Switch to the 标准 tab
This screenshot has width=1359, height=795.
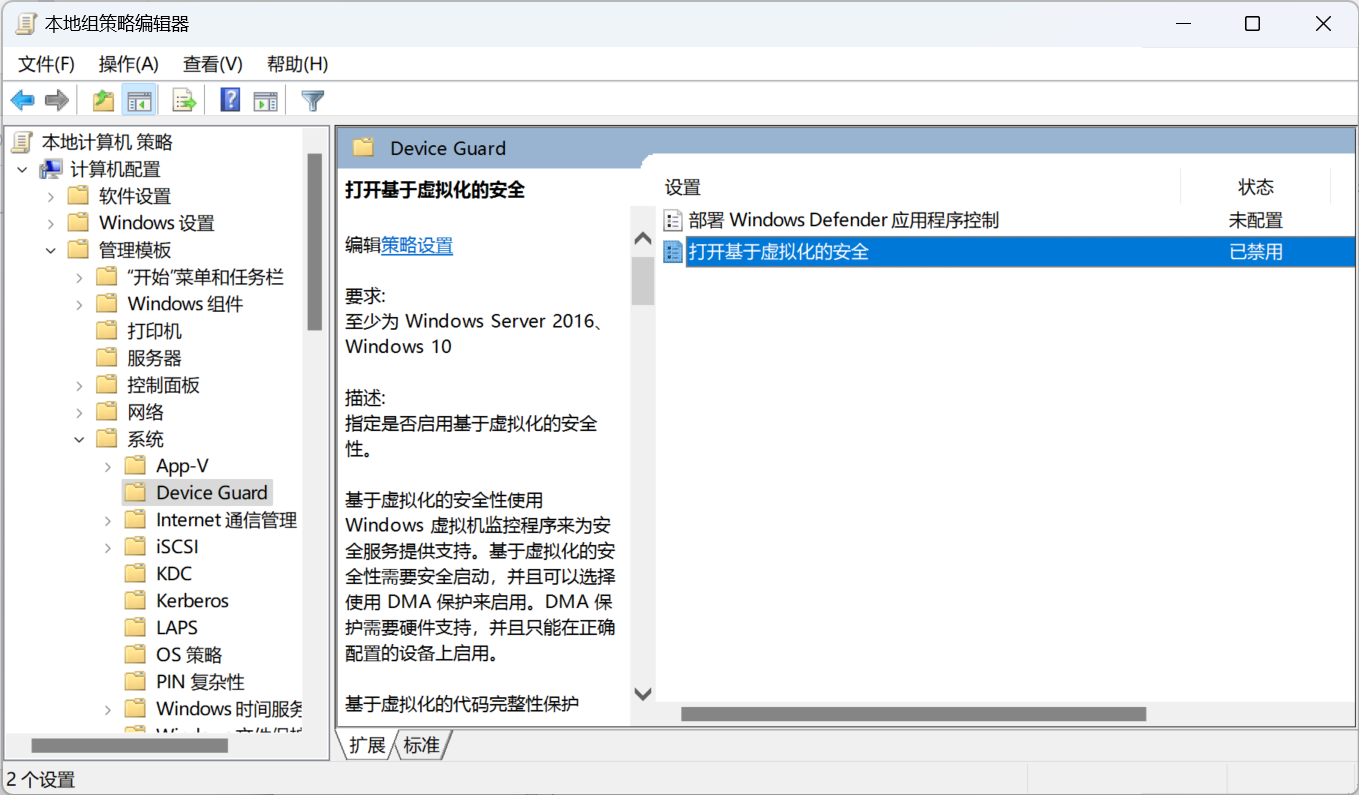tap(421, 746)
